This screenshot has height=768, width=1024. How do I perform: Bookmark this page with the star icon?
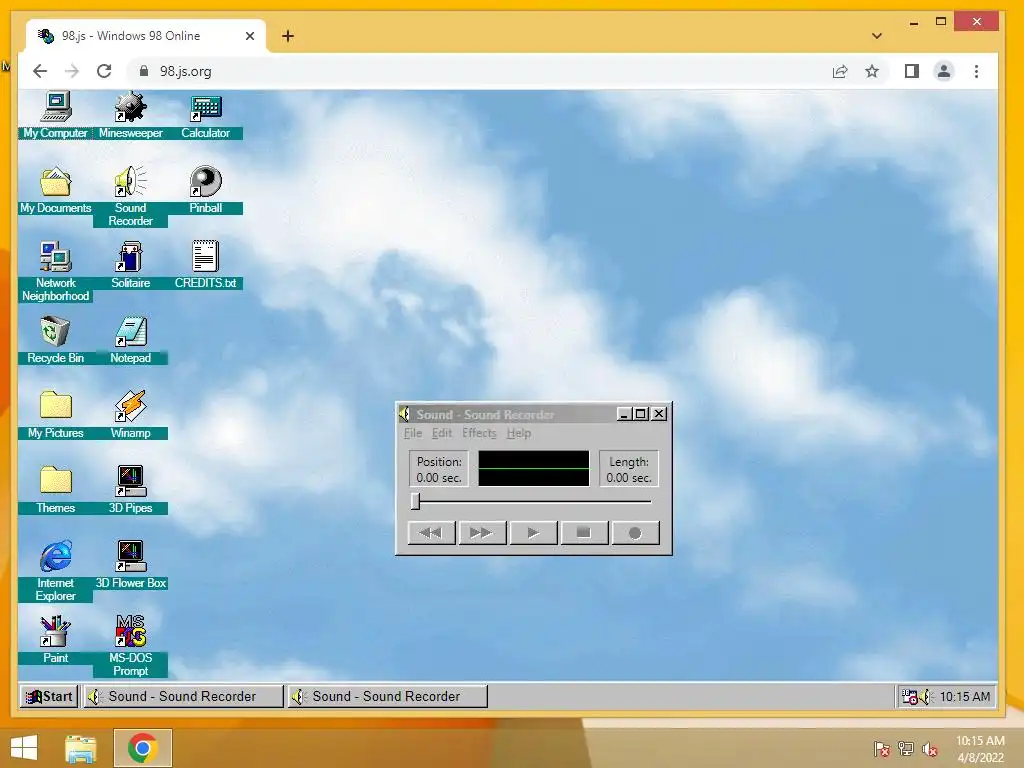[x=872, y=71]
